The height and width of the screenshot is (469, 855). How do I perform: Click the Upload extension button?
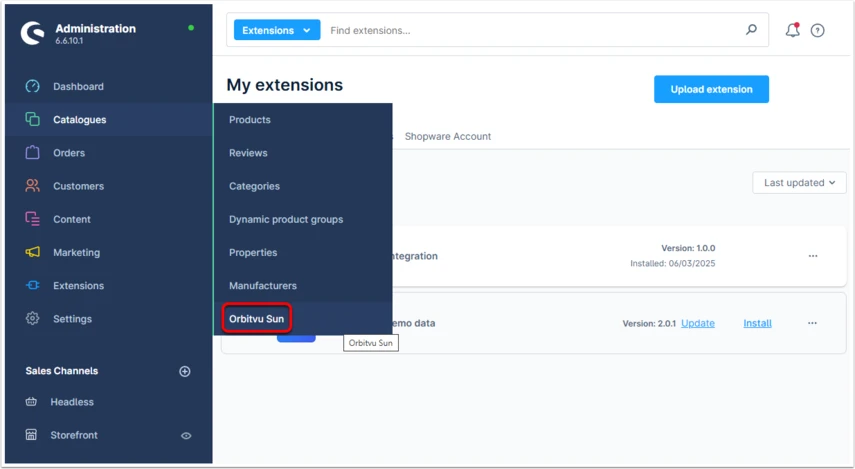(x=712, y=89)
